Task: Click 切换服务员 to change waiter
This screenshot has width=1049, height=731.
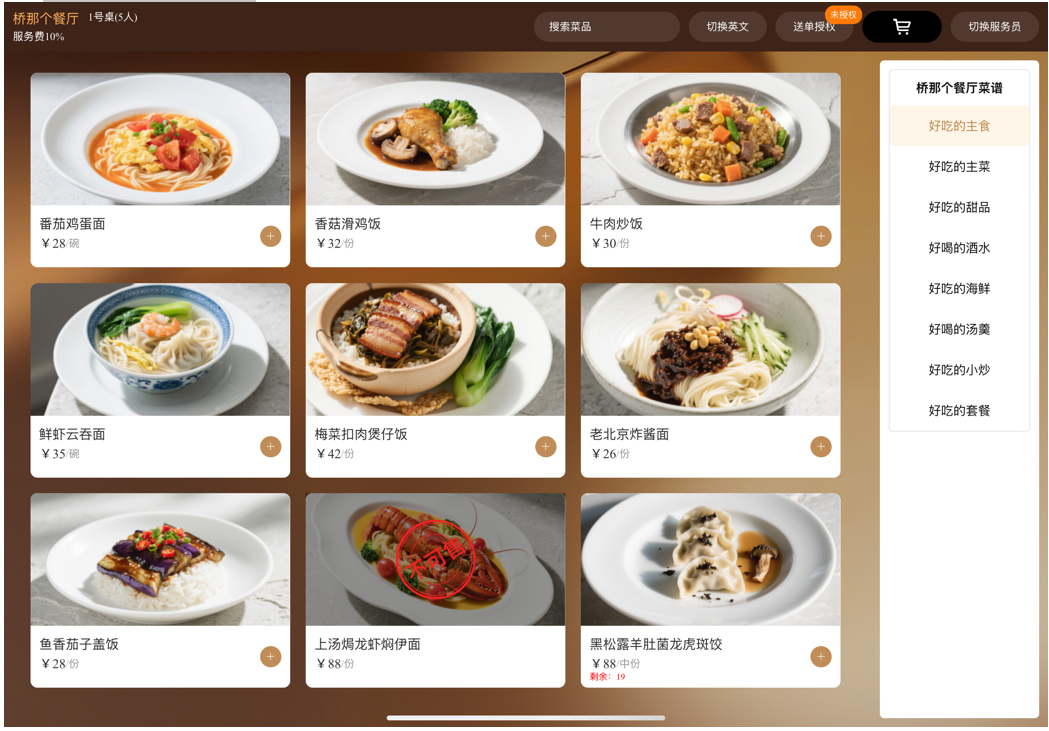Action: point(994,27)
